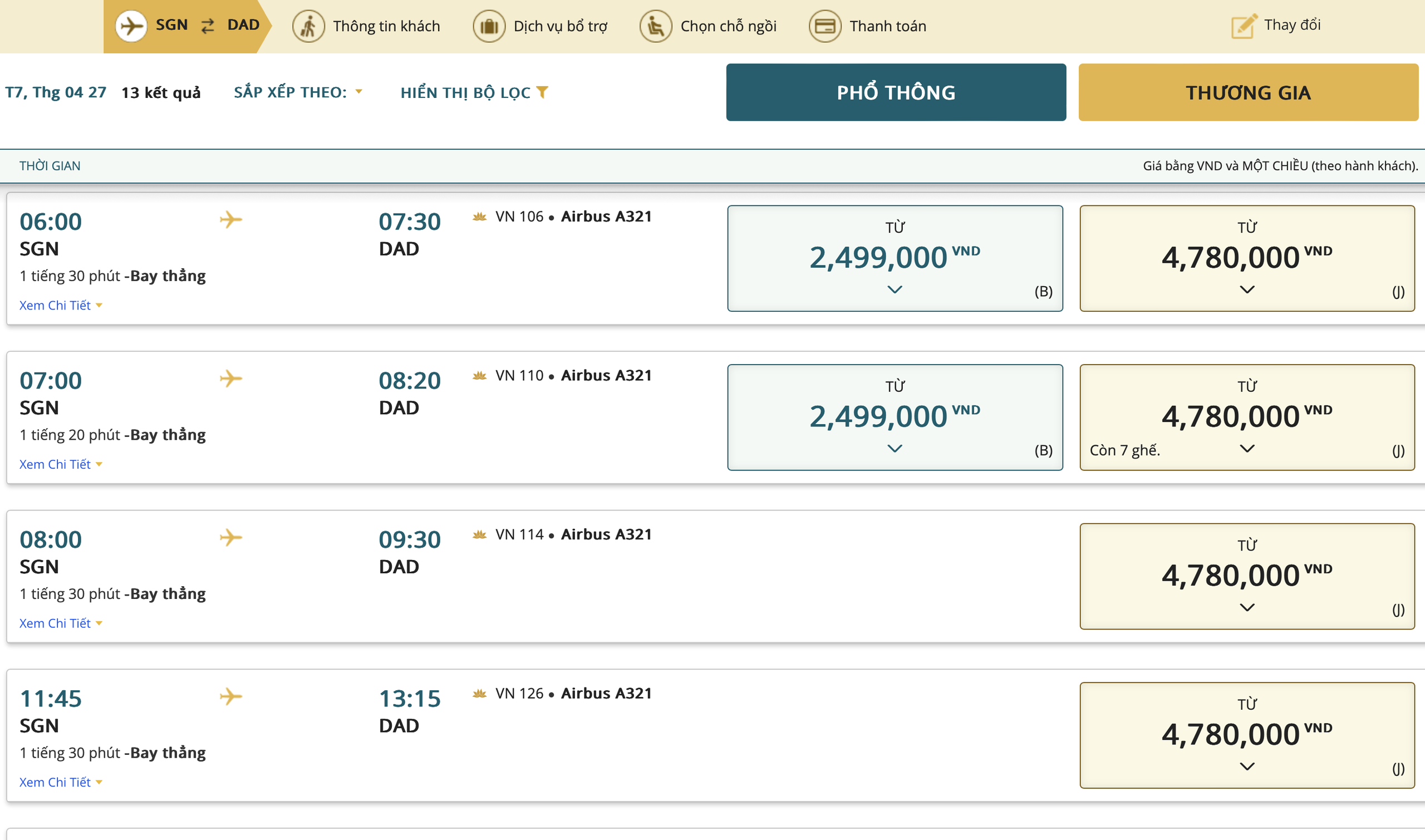Click the plane icon on the 07:00 flight row
Screen dimensions: 1425x840
(x=231, y=378)
